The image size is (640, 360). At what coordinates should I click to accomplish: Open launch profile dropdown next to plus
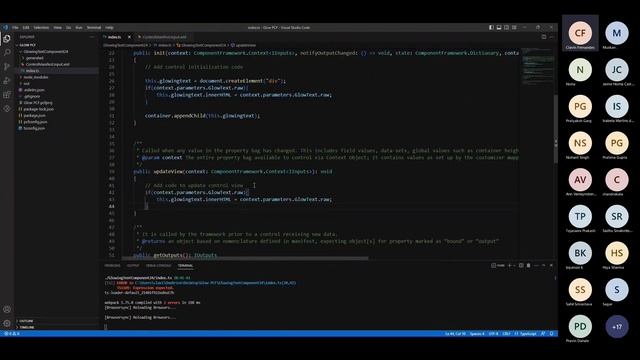(514, 265)
